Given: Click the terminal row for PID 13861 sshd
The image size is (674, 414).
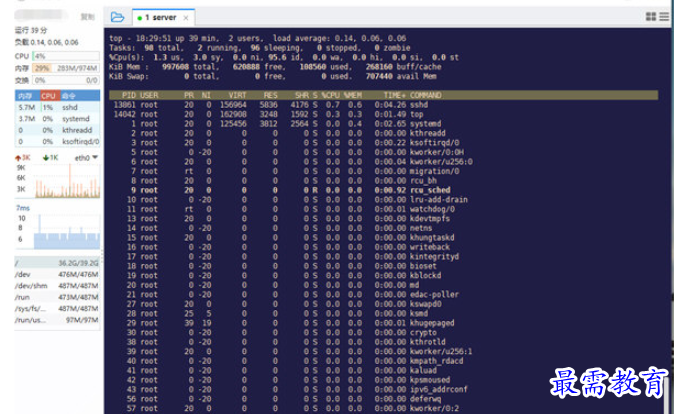Looking at the screenshot, I should point(271,105).
